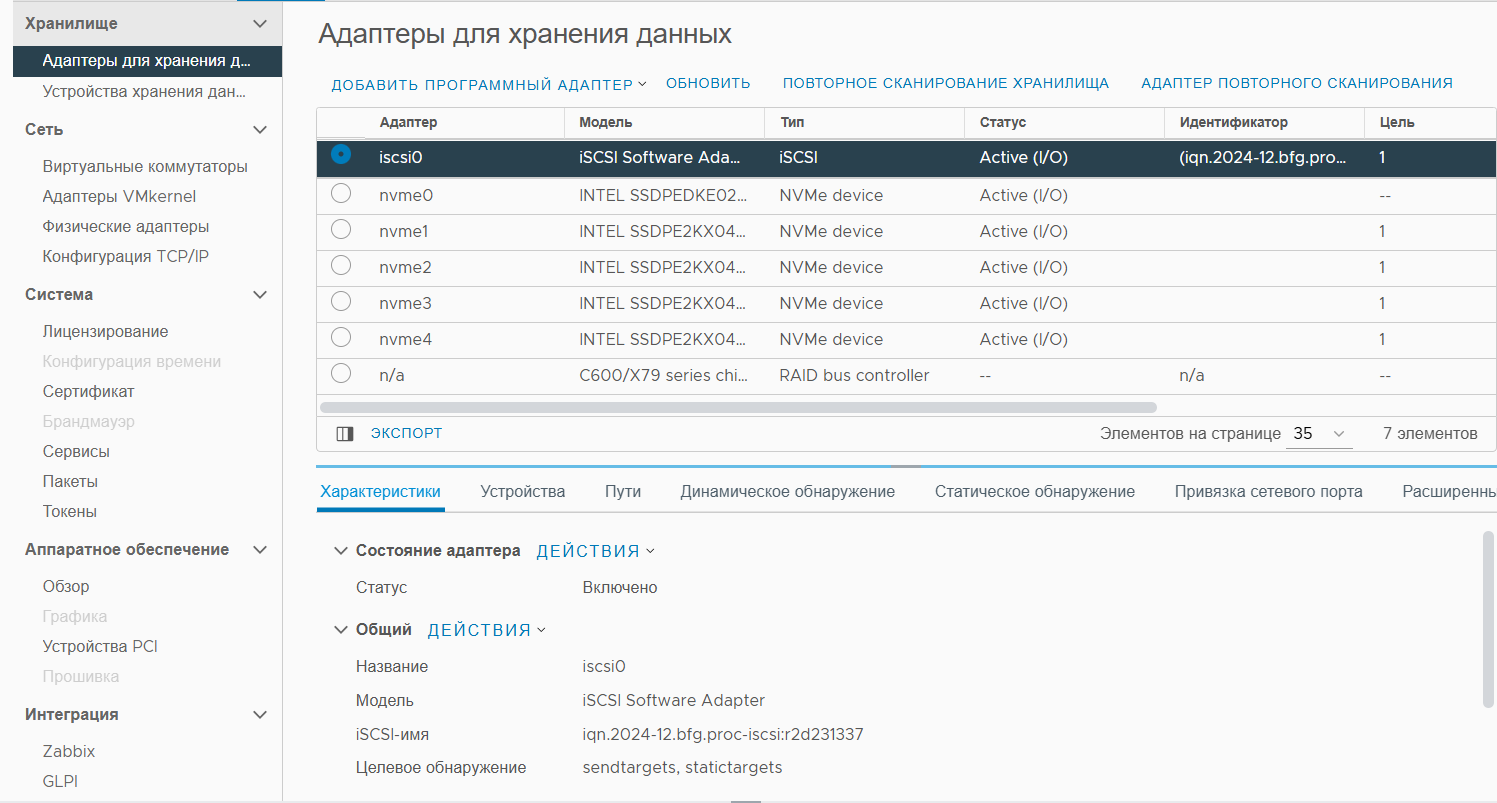This screenshot has height=803, width=1497.
Task: Open the Привязка сетевого порта tab
Action: point(1269,492)
